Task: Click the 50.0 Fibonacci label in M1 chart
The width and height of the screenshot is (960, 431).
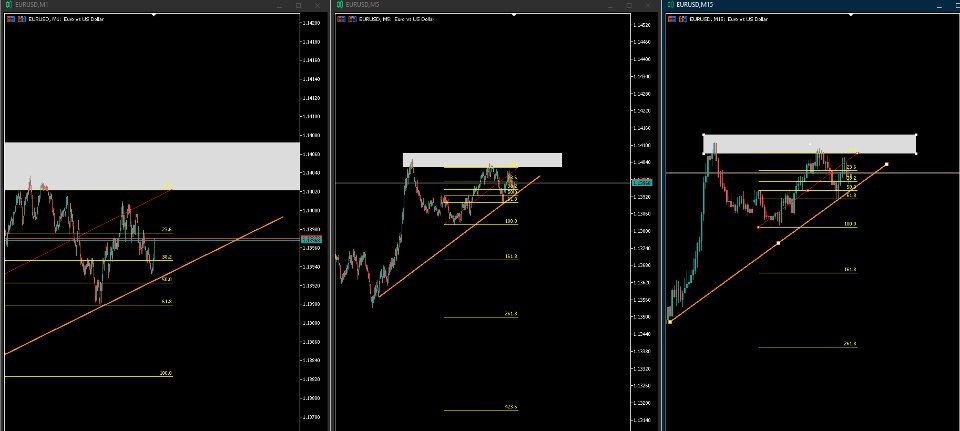Action: (x=167, y=279)
